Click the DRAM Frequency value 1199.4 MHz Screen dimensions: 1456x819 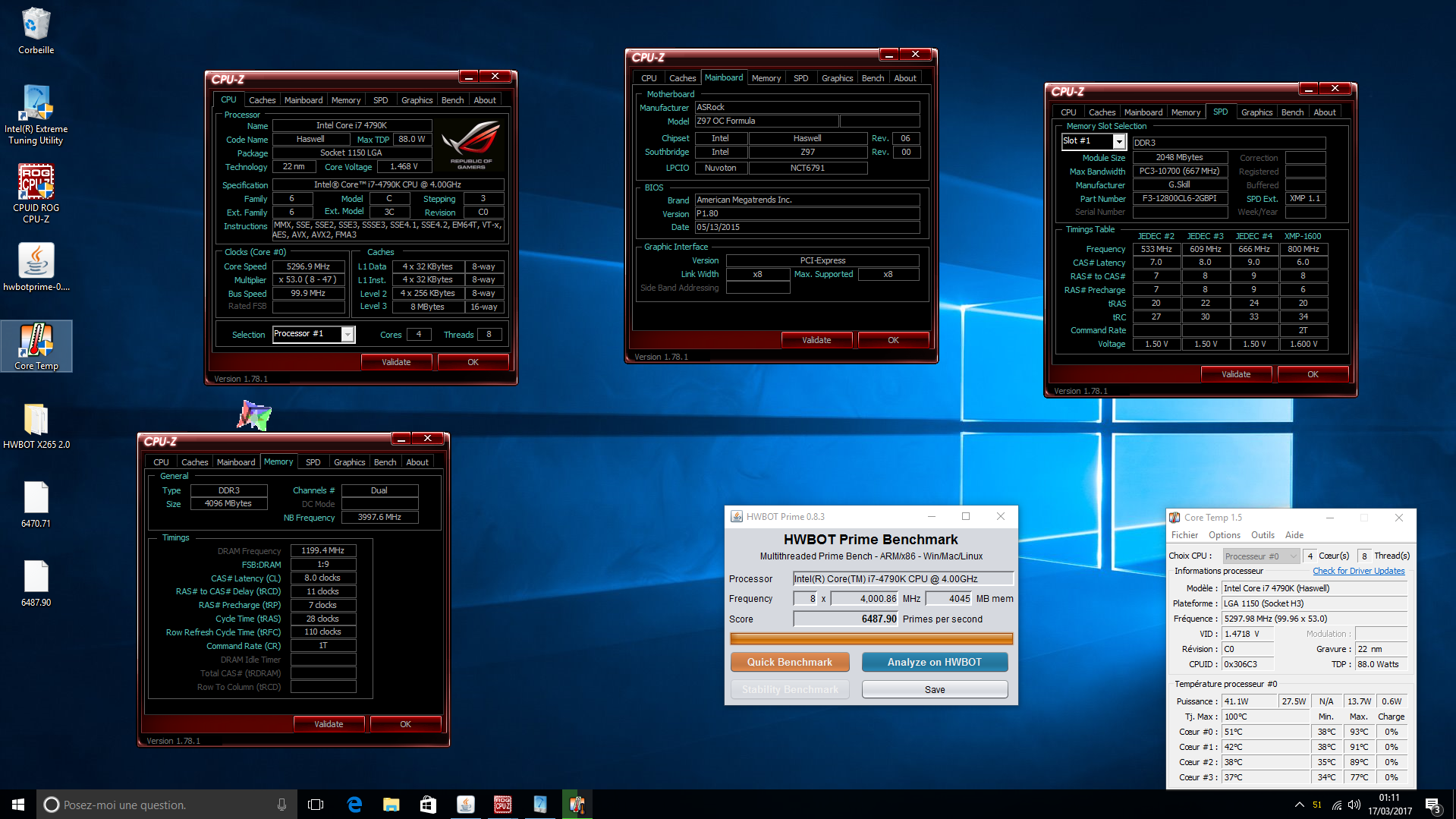click(323, 550)
